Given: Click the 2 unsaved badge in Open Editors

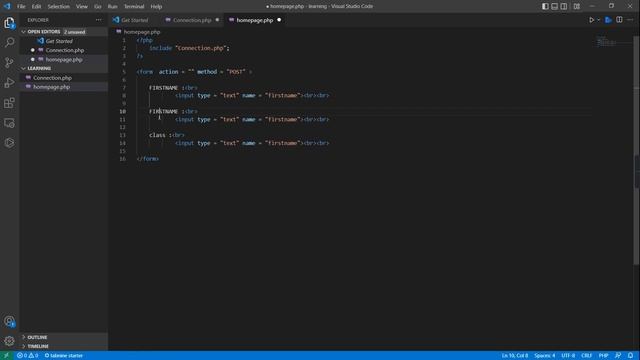Looking at the screenshot, I should tap(74, 32).
